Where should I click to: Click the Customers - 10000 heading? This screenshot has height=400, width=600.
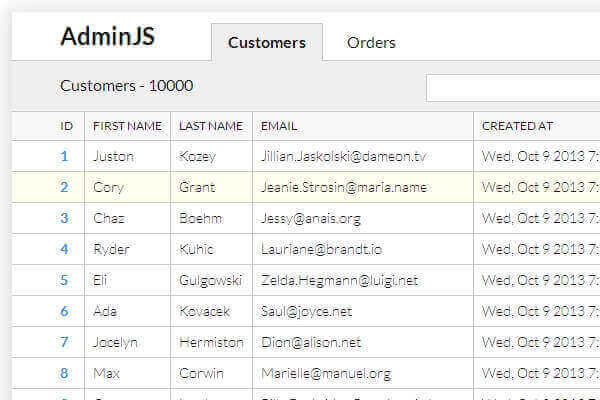[x=127, y=86]
